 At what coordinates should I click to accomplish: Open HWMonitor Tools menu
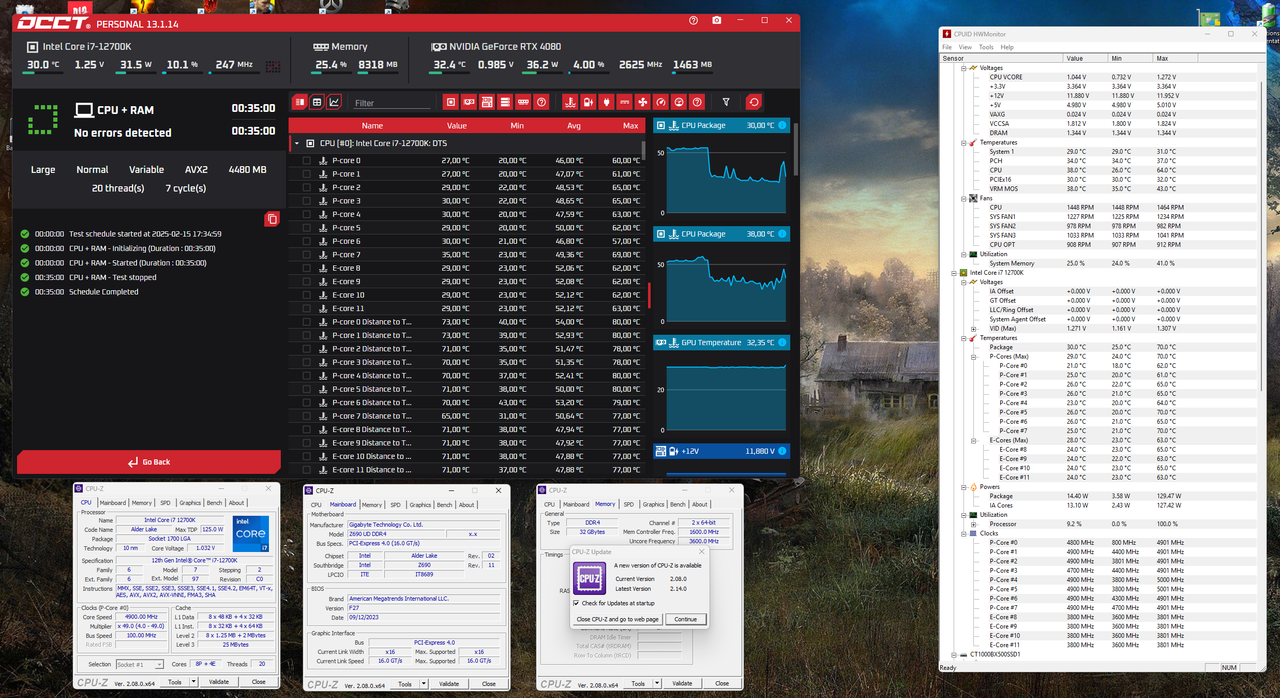click(986, 47)
